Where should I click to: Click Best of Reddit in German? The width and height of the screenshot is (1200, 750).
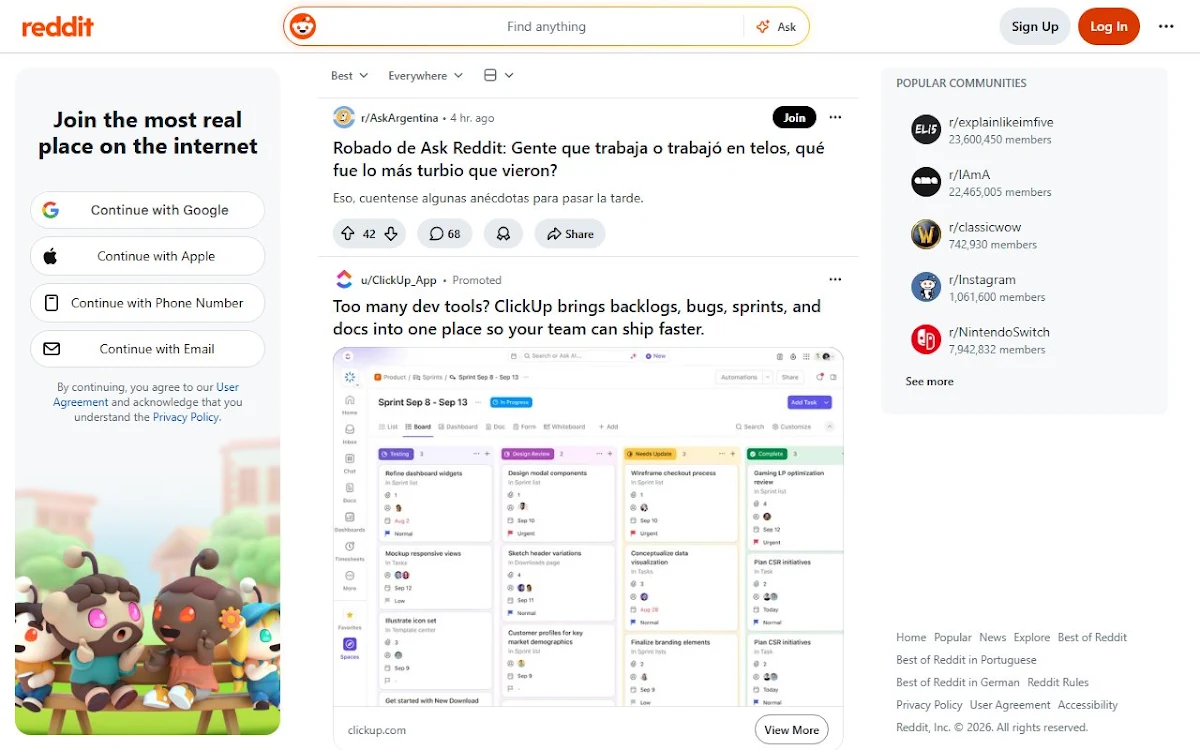958,682
